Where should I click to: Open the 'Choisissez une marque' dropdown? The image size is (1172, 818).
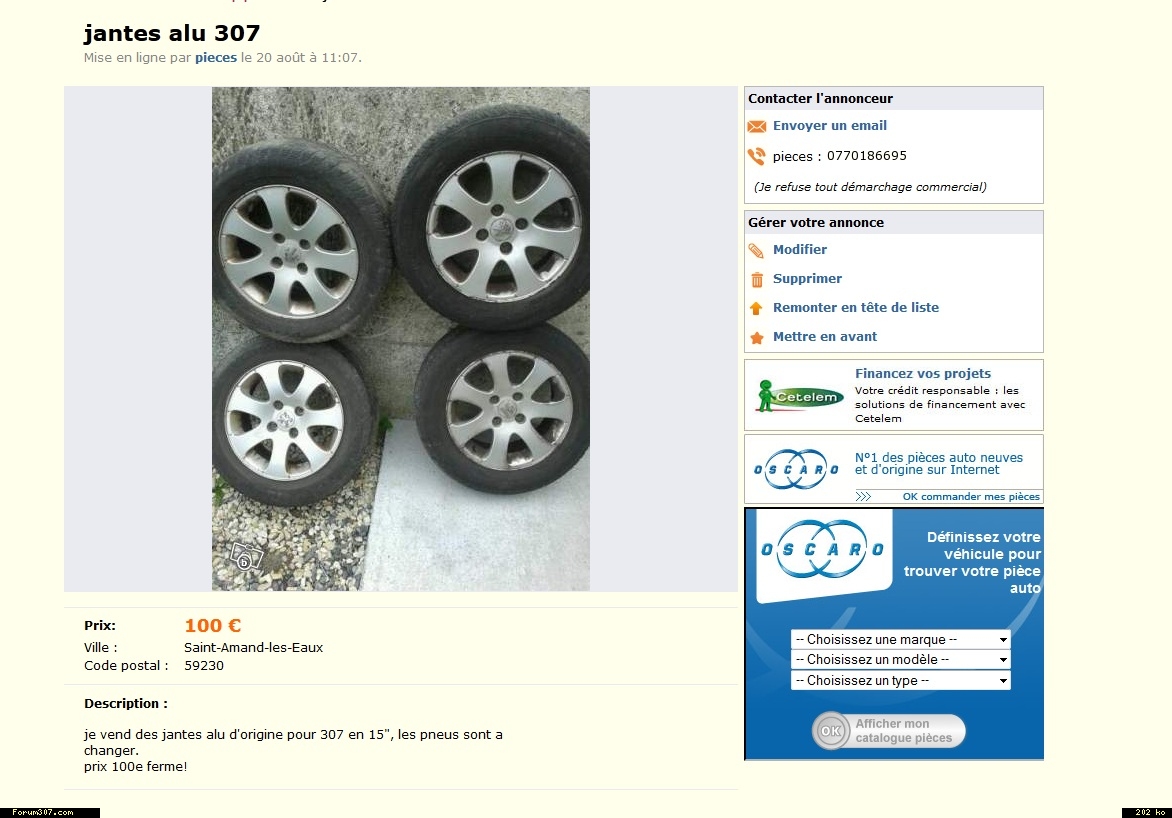click(x=901, y=639)
